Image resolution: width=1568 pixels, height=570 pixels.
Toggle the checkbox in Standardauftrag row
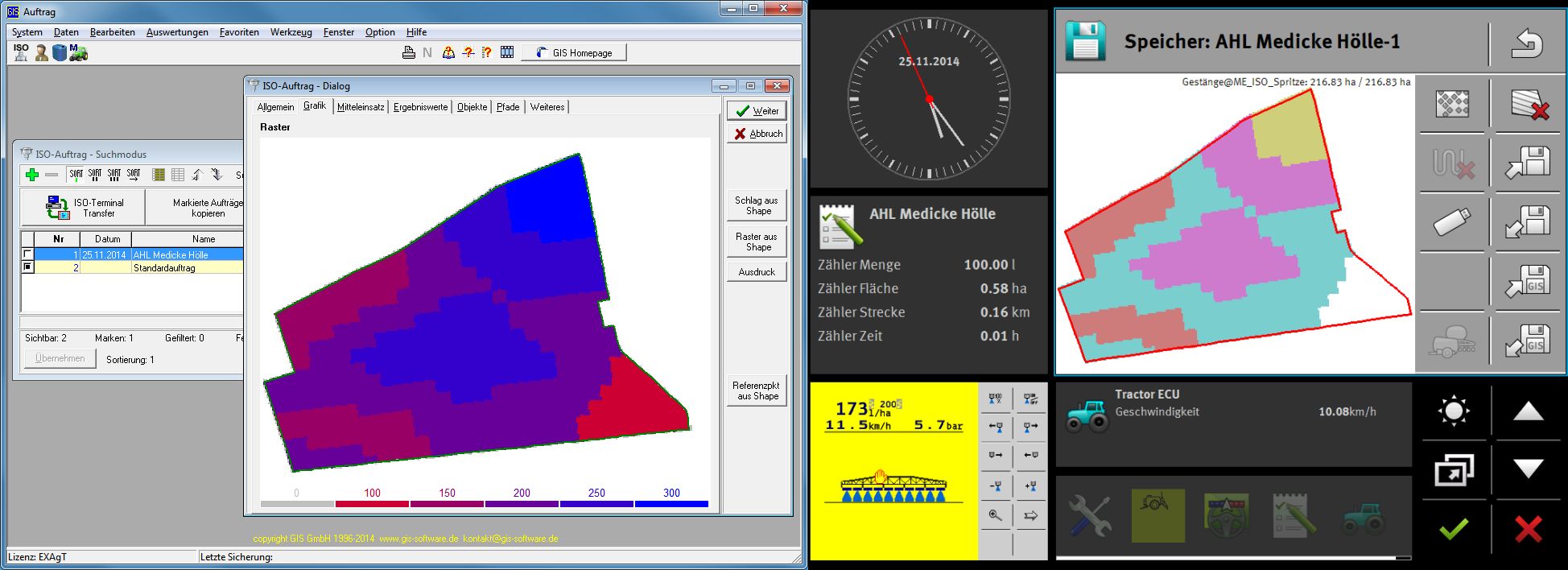(x=28, y=267)
